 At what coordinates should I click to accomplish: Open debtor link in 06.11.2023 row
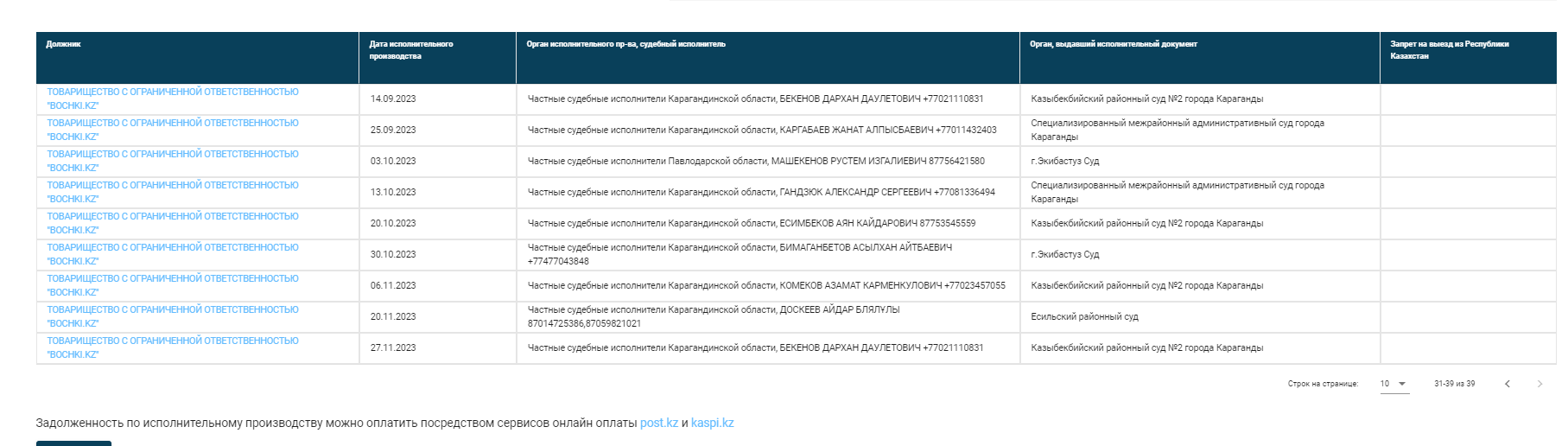point(172,285)
